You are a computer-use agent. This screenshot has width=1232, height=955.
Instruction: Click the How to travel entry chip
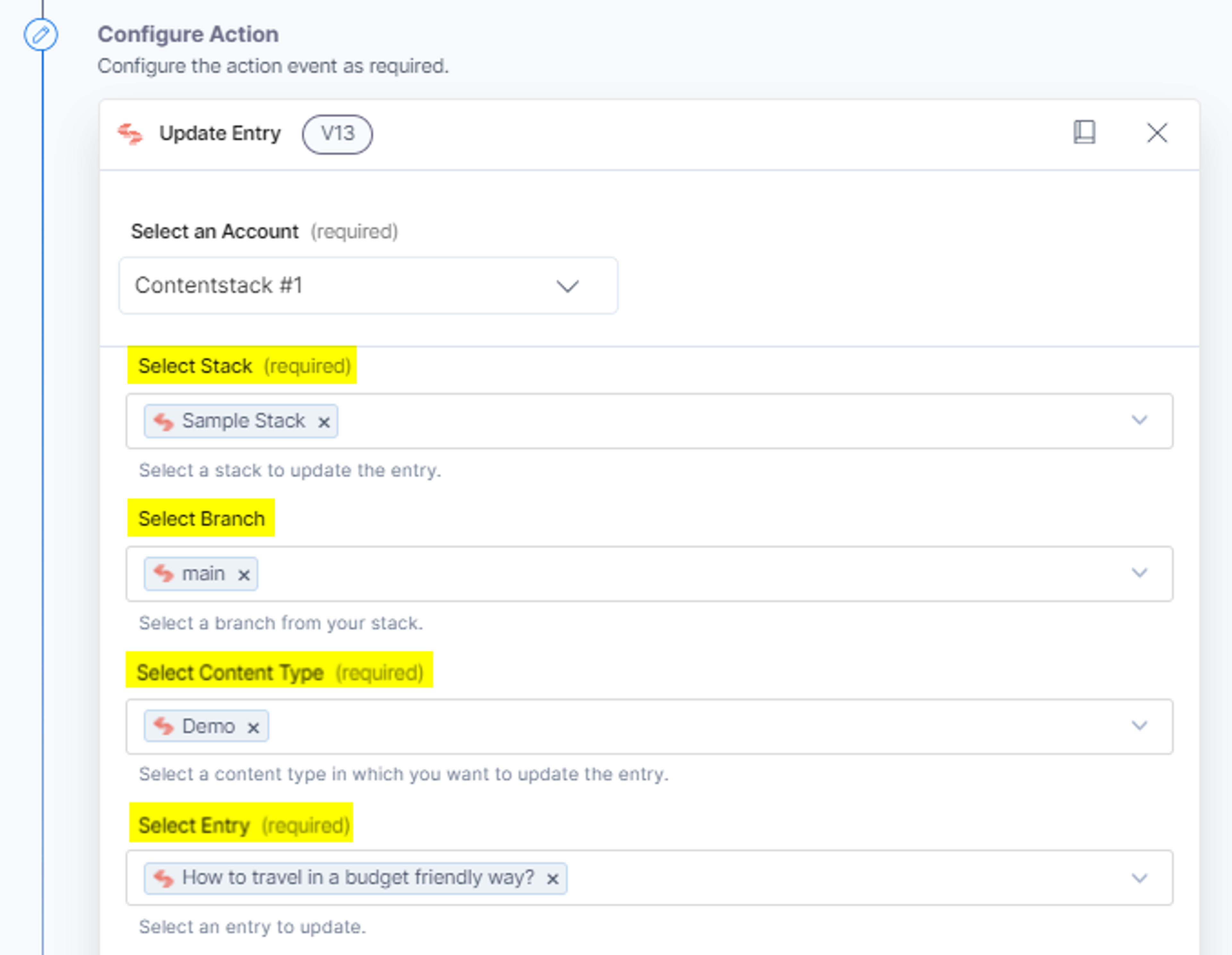(x=355, y=878)
